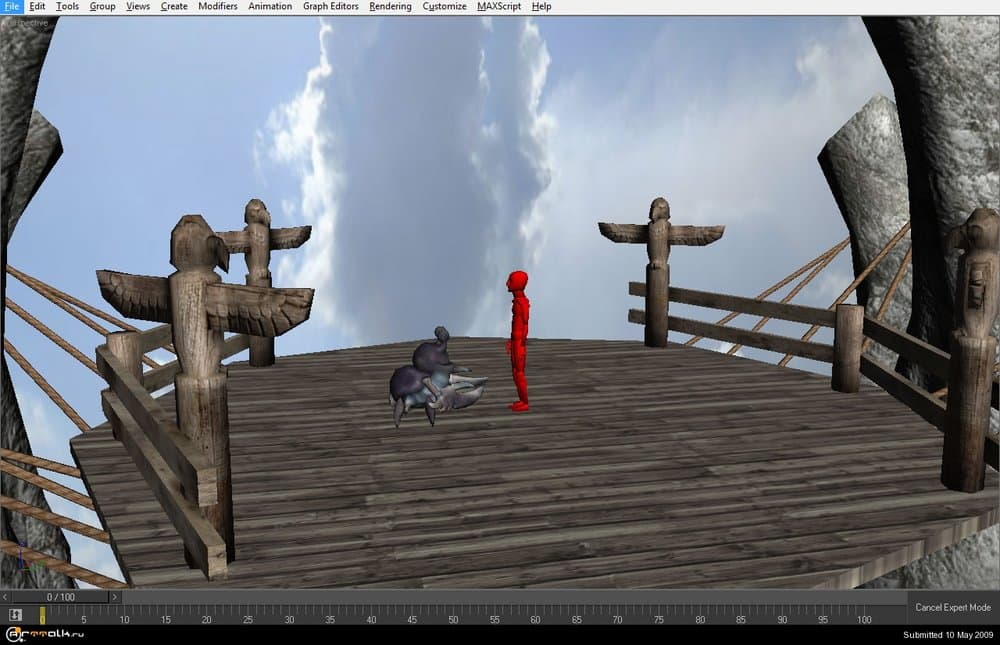
Task: Open the Tools menu
Action: (67, 6)
